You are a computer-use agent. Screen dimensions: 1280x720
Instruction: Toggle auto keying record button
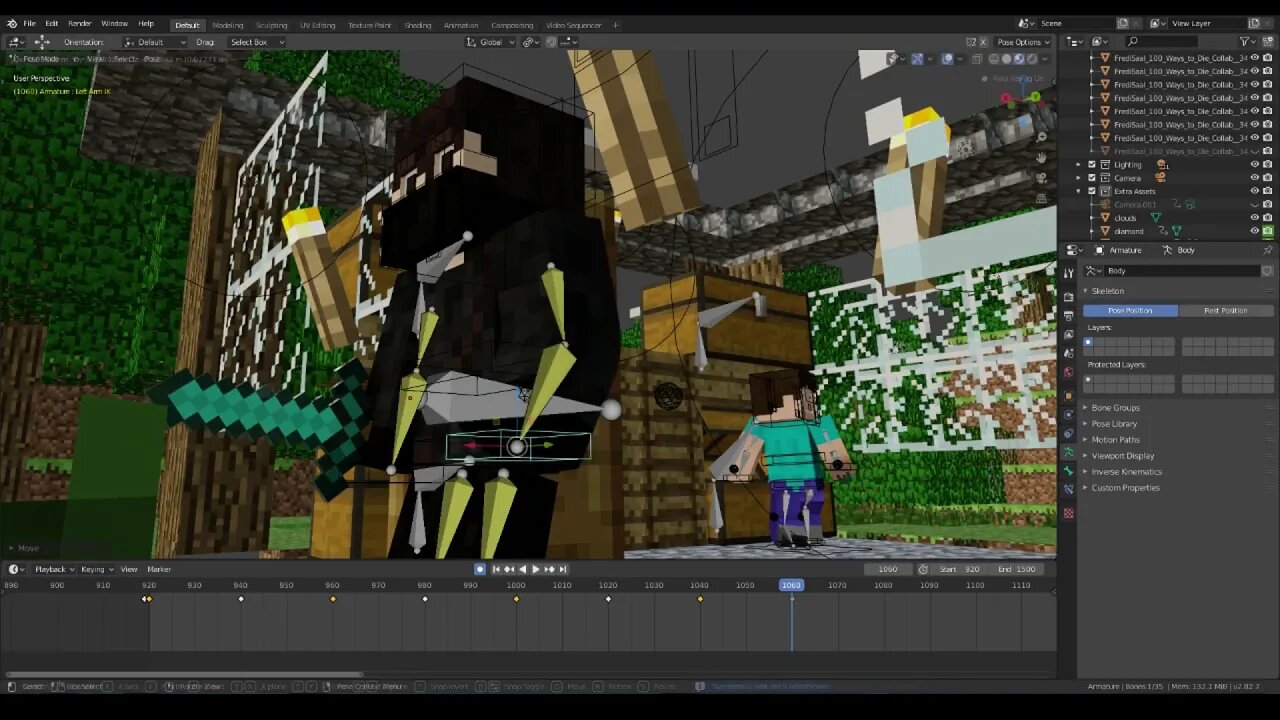pyautogui.click(x=480, y=569)
